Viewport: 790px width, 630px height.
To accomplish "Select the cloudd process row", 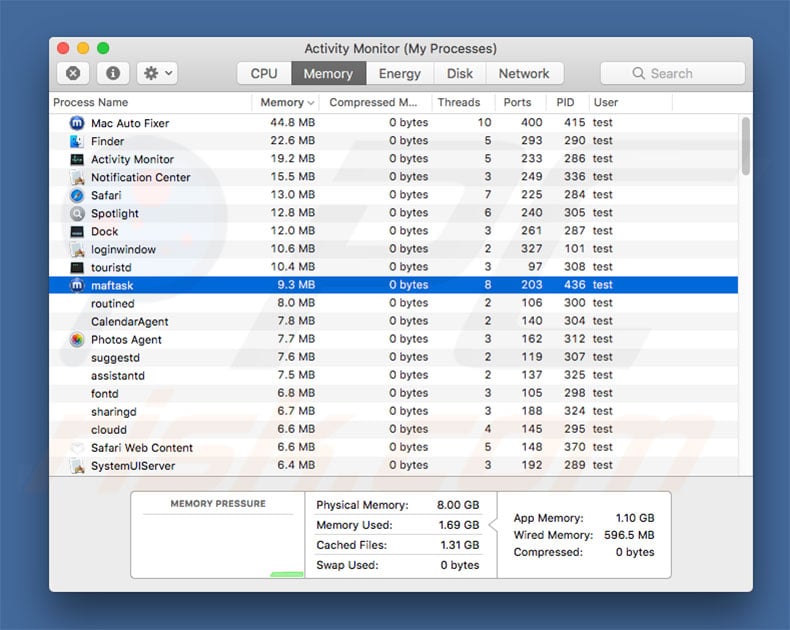I will point(393,429).
